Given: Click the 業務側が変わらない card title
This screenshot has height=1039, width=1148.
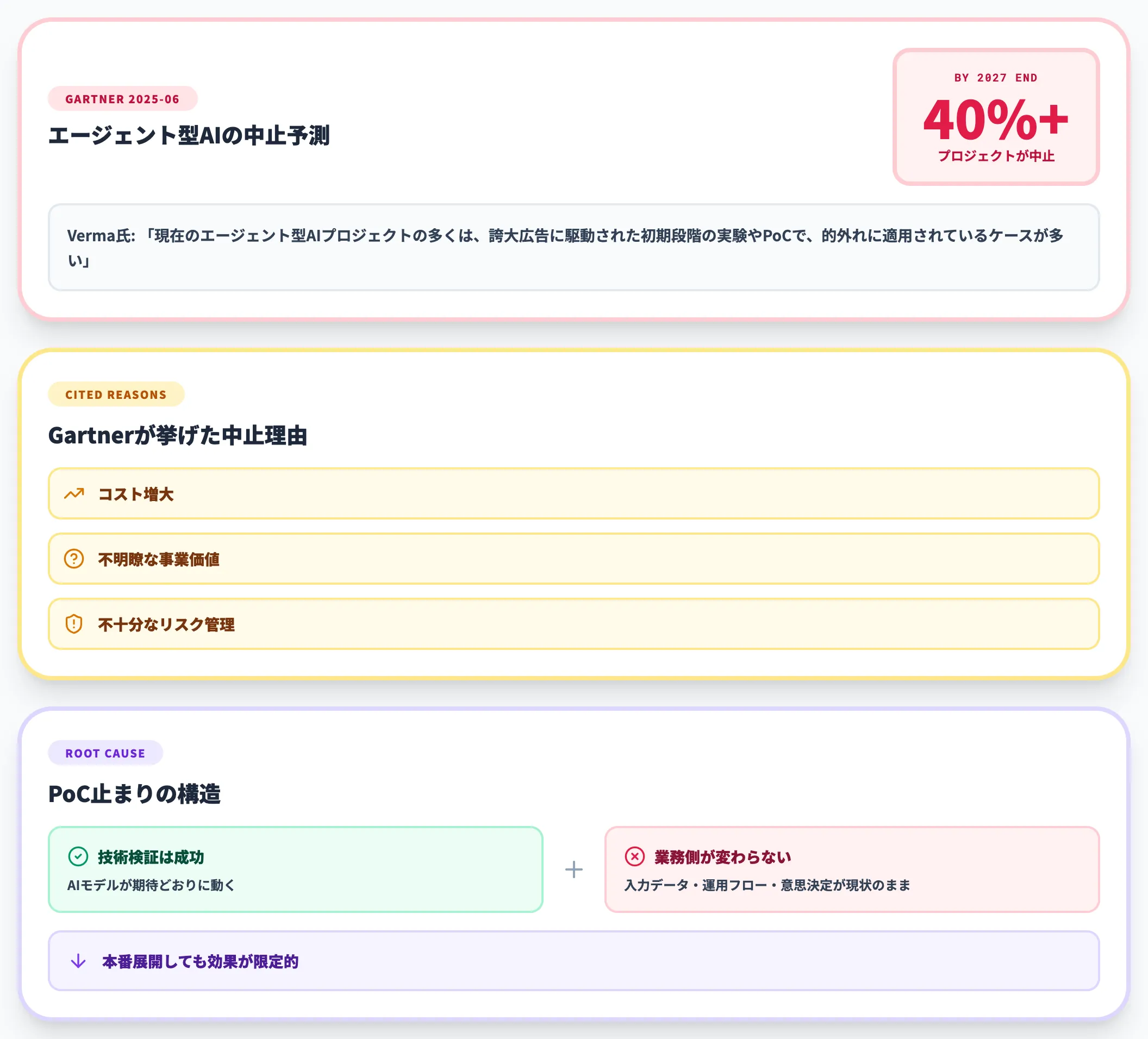Looking at the screenshot, I should point(722,857).
